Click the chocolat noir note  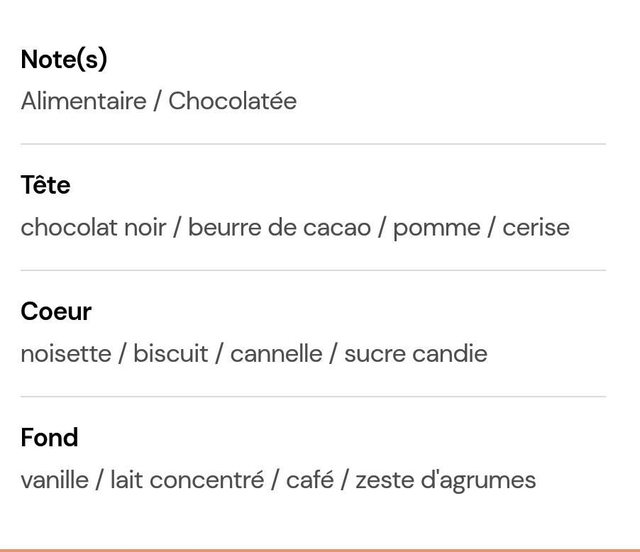93,227
